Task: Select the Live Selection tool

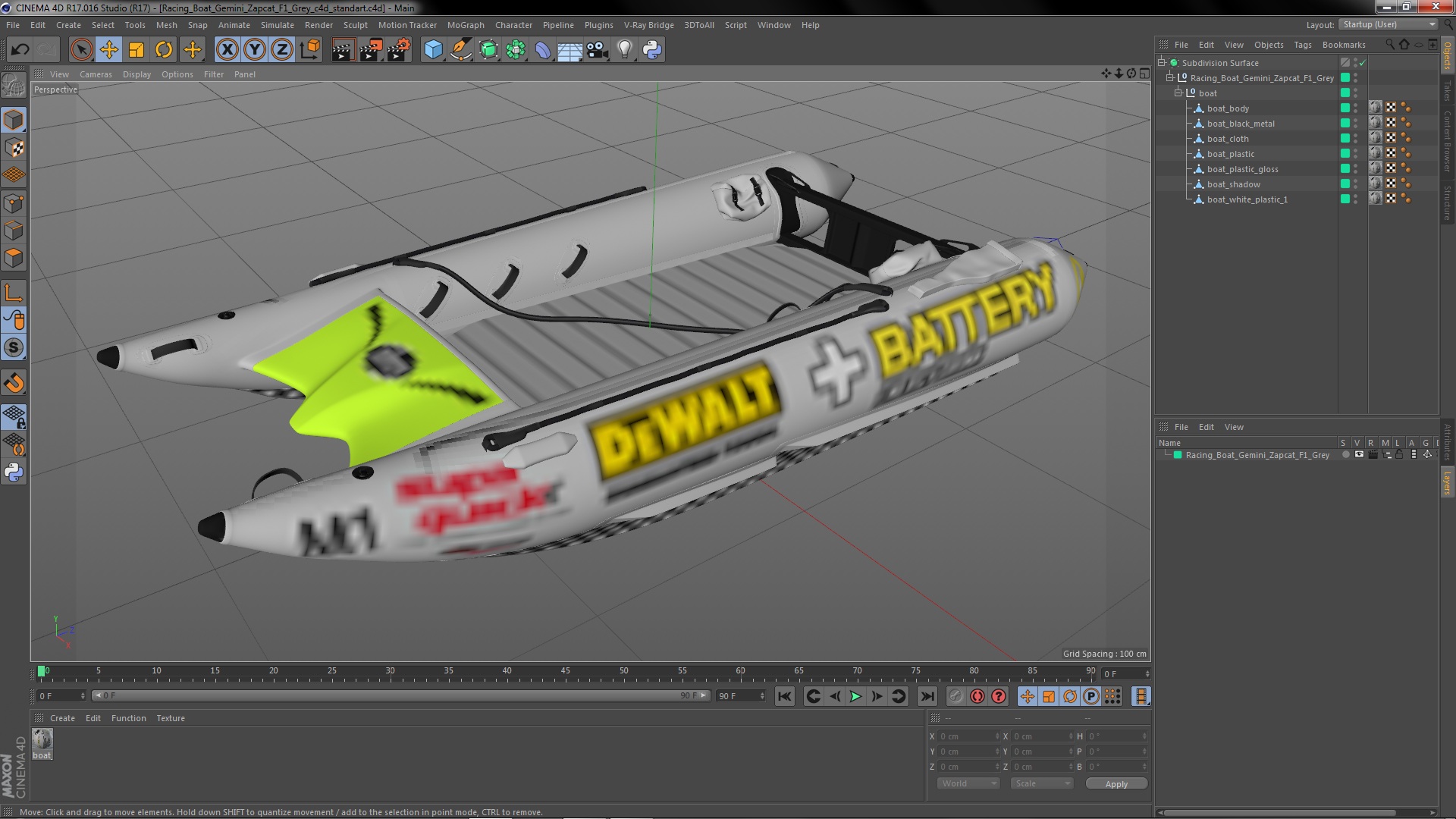Action: point(81,50)
